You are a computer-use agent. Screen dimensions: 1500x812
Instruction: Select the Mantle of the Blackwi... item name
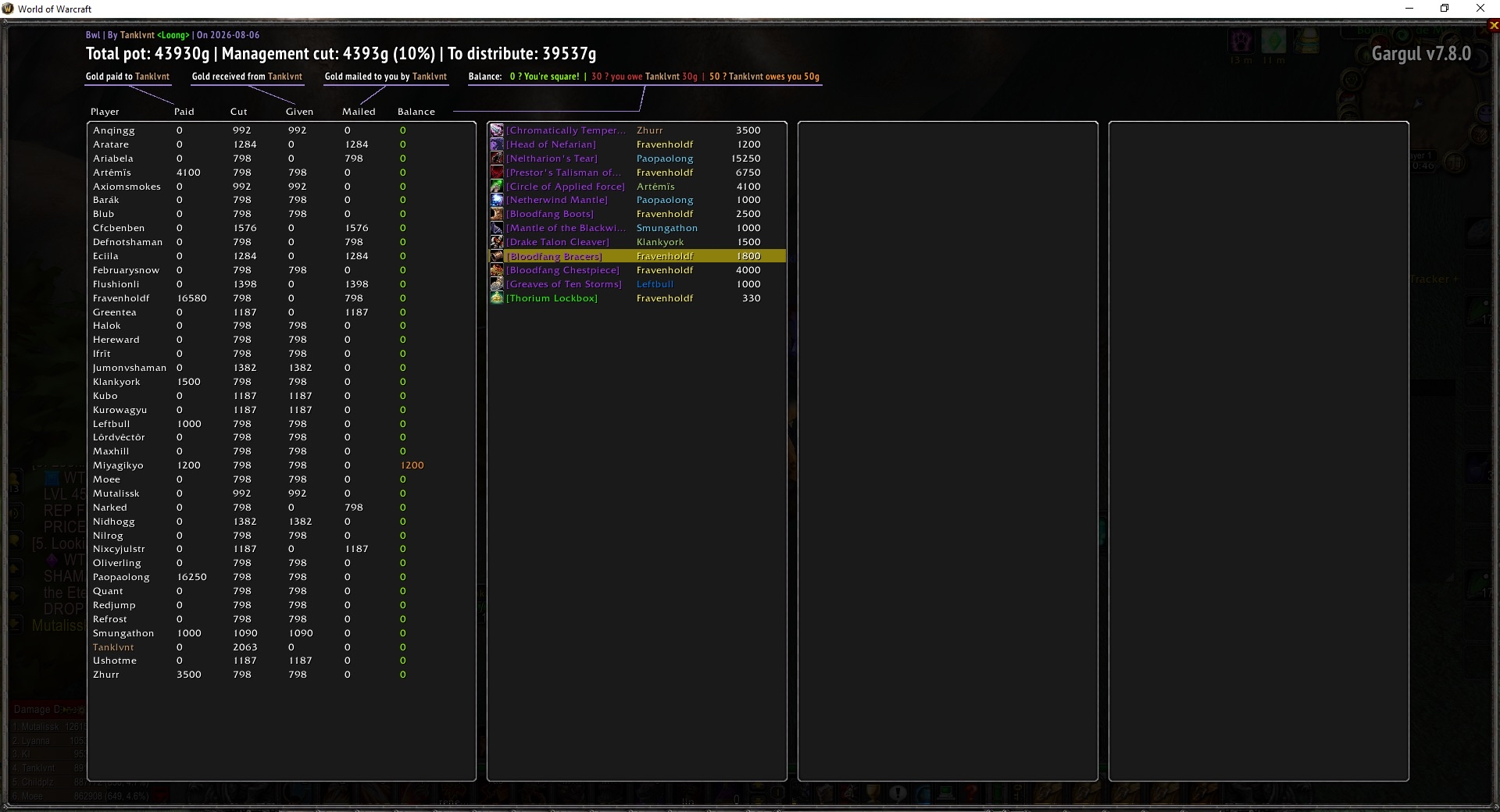(566, 228)
